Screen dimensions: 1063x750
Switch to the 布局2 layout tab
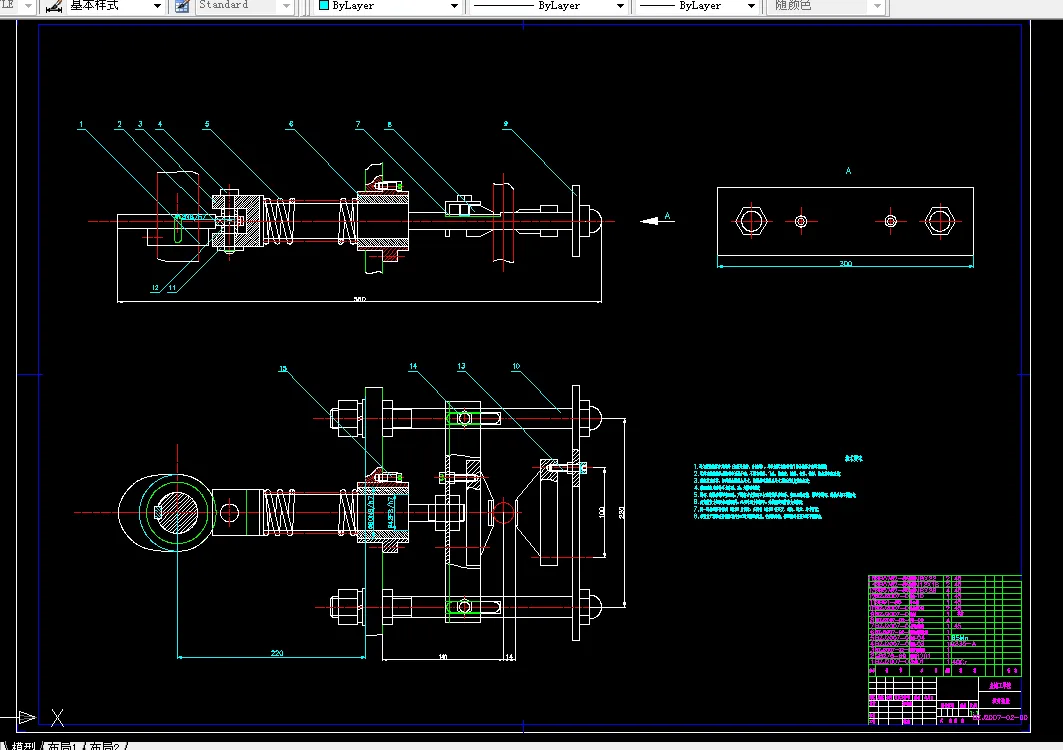coord(105,746)
